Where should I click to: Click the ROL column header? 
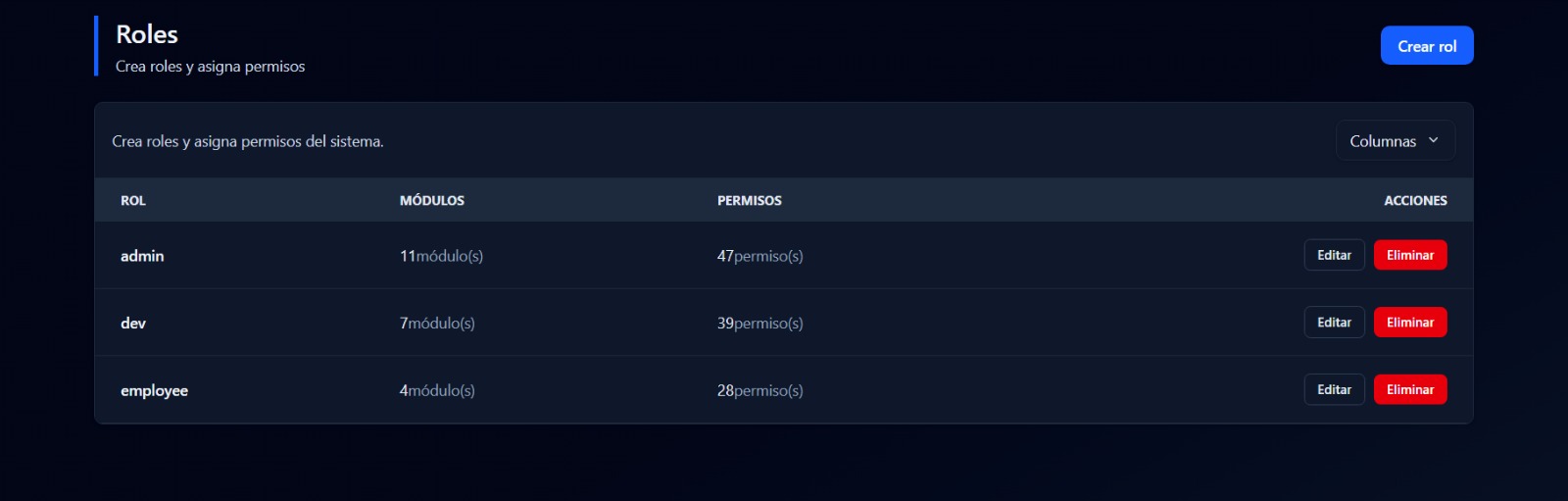pos(133,200)
